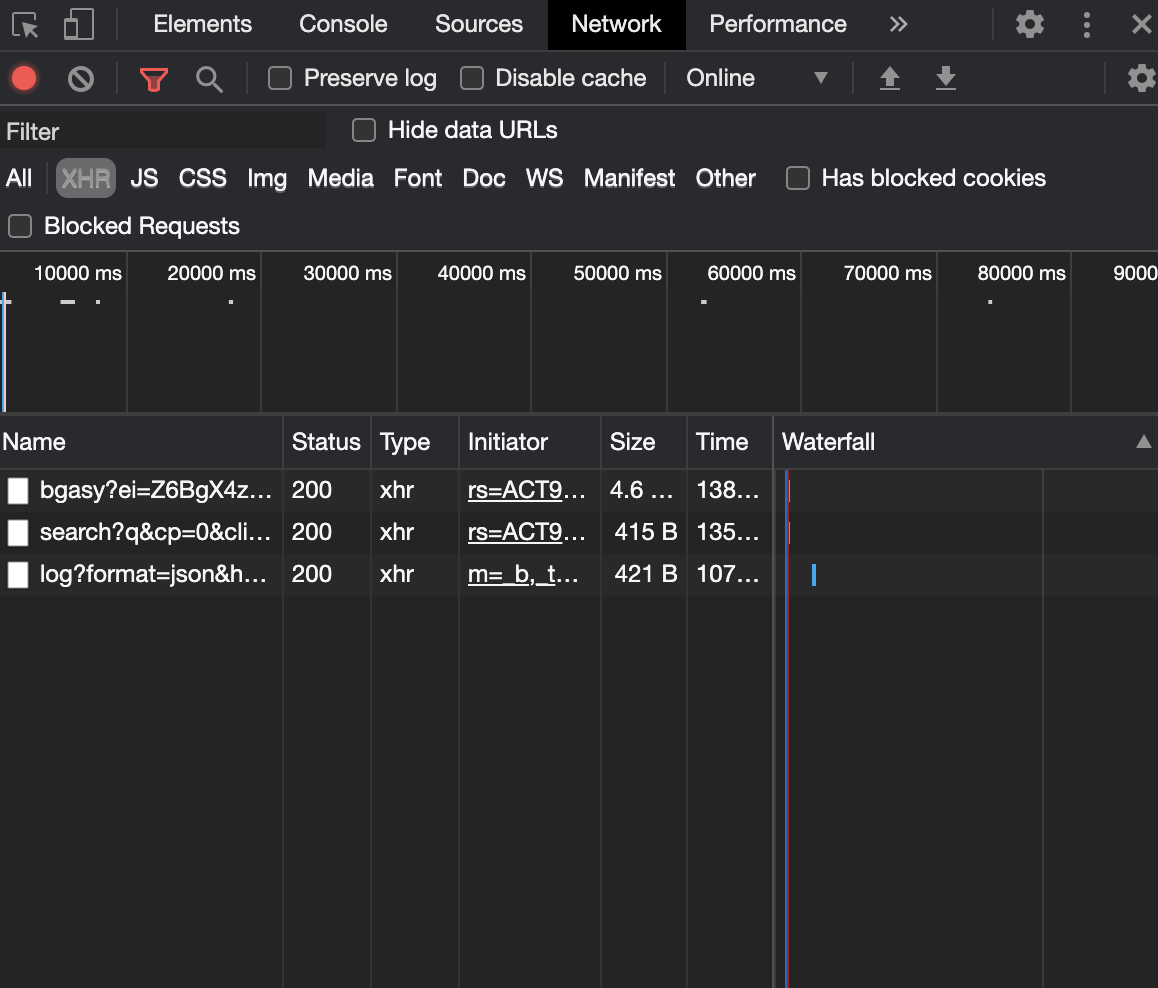Screen dimensions: 1158x988
Task: Enable Disable cache checkbox
Action: 472,78
